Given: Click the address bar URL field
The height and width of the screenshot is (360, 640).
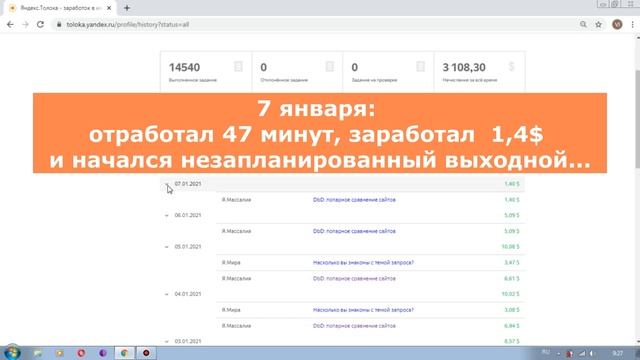Looking at the screenshot, I should click(314, 24).
